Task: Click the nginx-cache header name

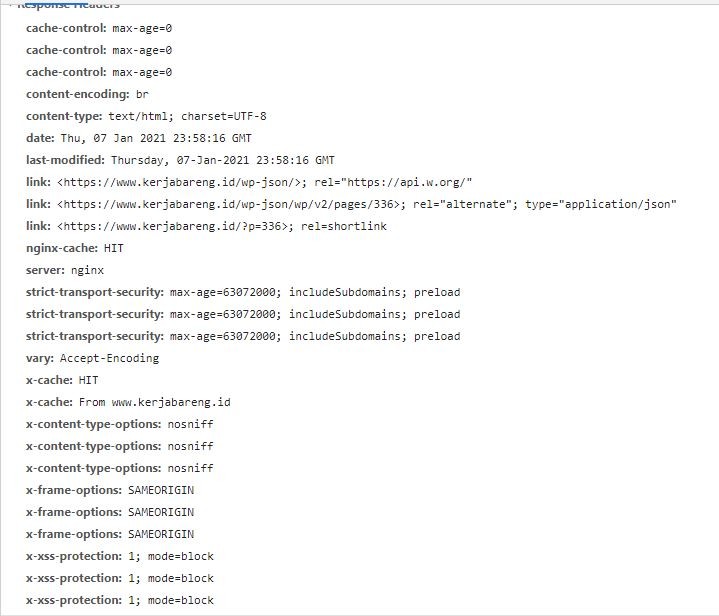Action: (61, 248)
